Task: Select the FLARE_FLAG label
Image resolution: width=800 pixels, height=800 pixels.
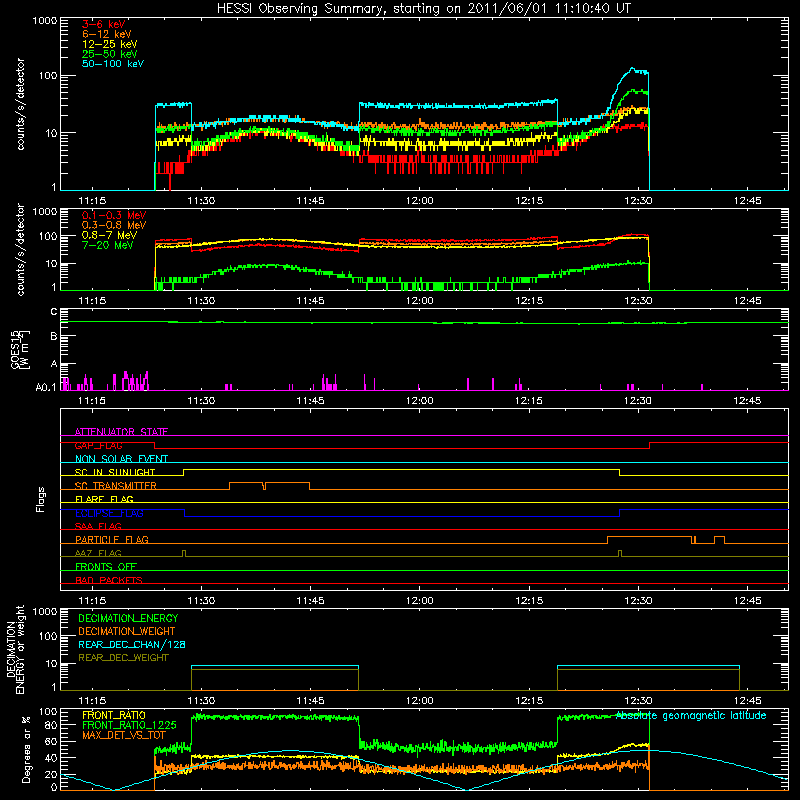Action: tap(104, 499)
